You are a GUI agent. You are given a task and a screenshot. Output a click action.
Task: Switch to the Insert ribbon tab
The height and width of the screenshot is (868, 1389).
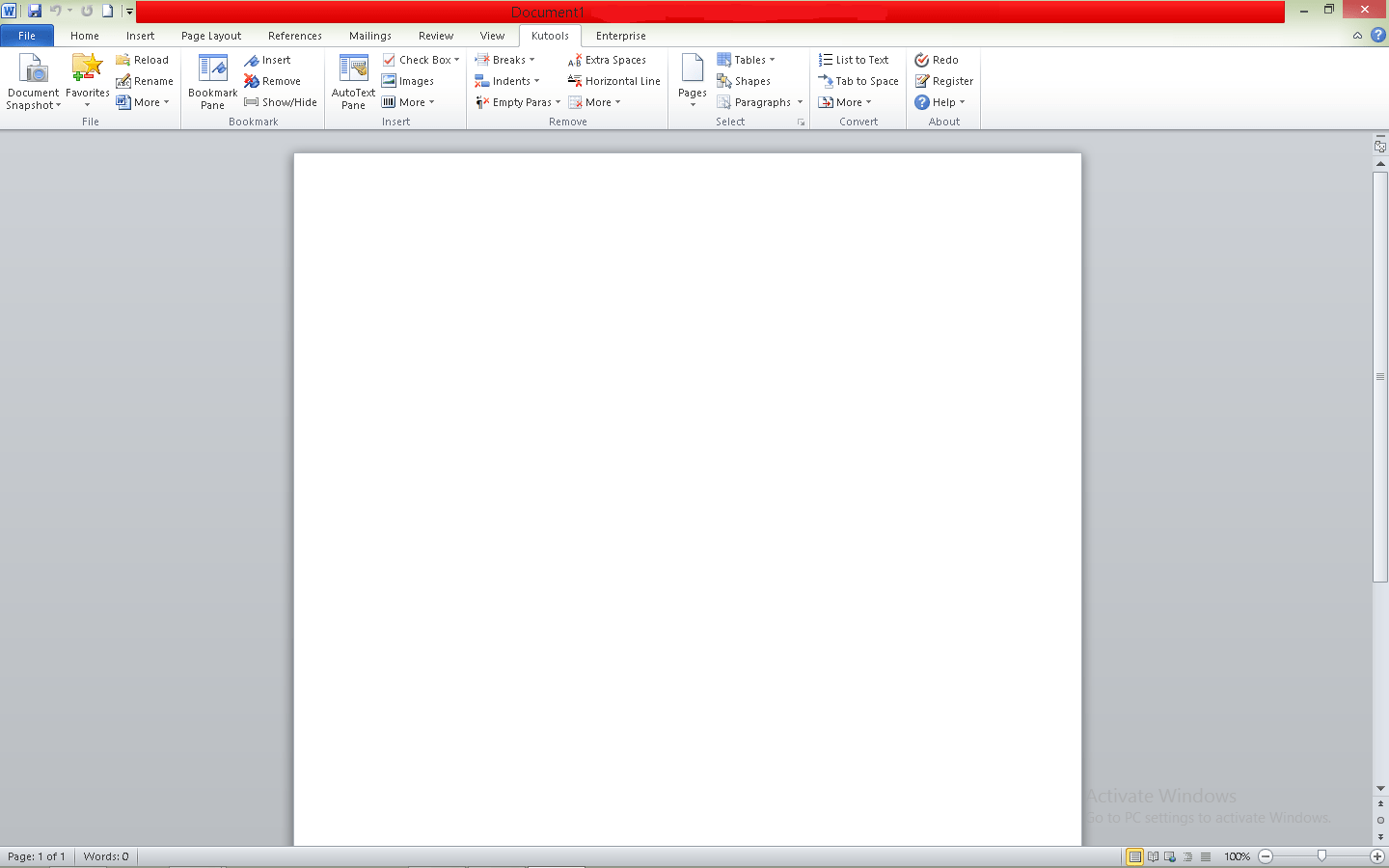point(140,36)
